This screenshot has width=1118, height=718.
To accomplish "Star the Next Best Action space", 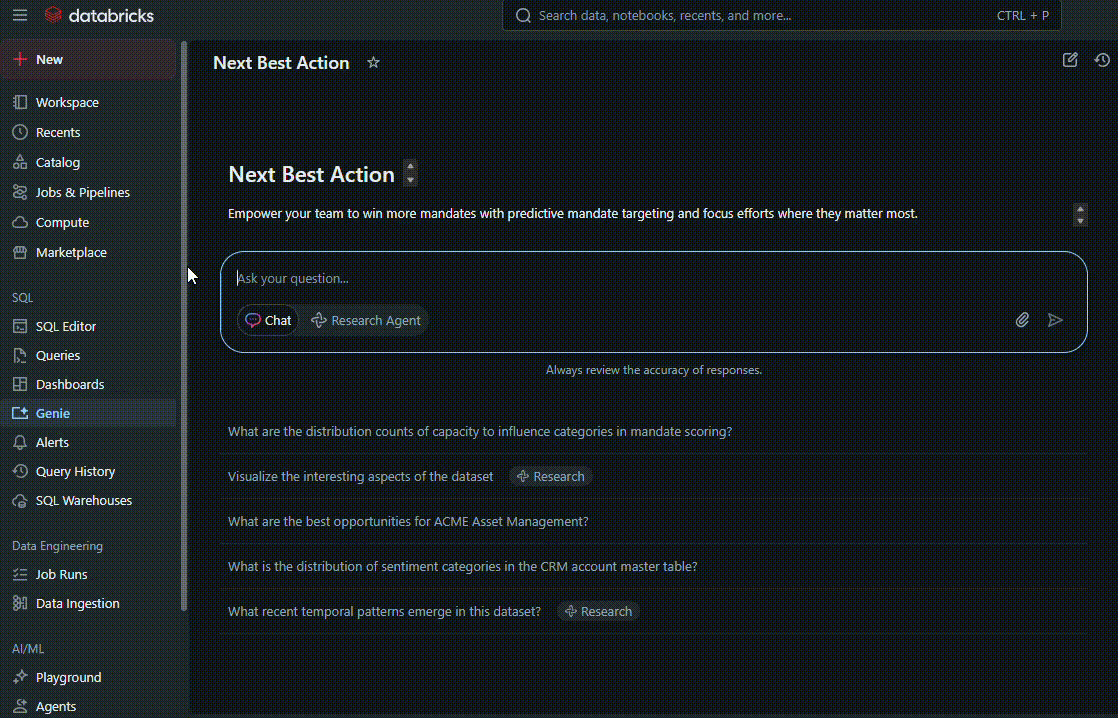I will pos(373,62).
